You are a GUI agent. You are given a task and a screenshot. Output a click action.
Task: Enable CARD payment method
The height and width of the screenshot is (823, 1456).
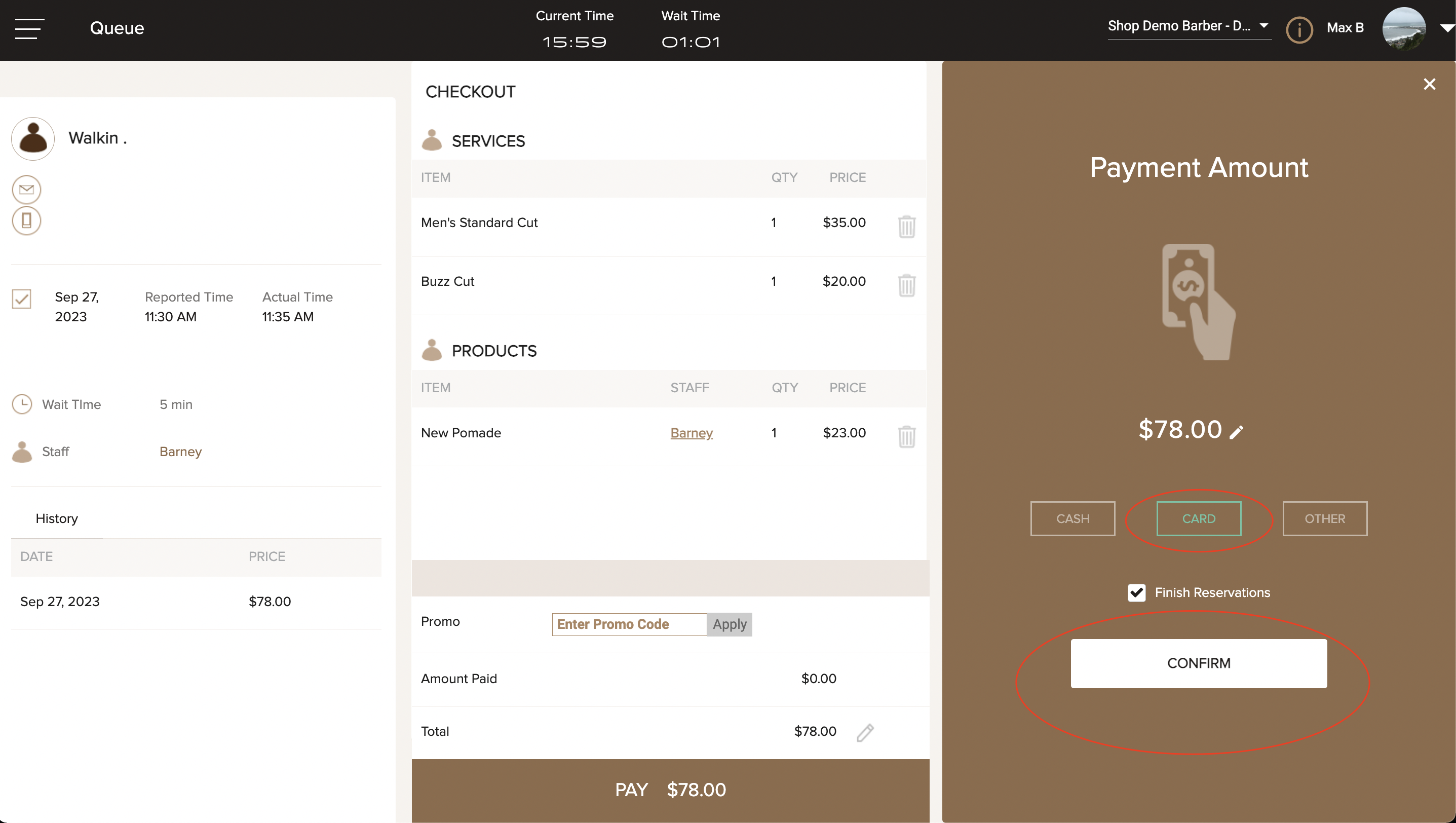point(1199,519)
